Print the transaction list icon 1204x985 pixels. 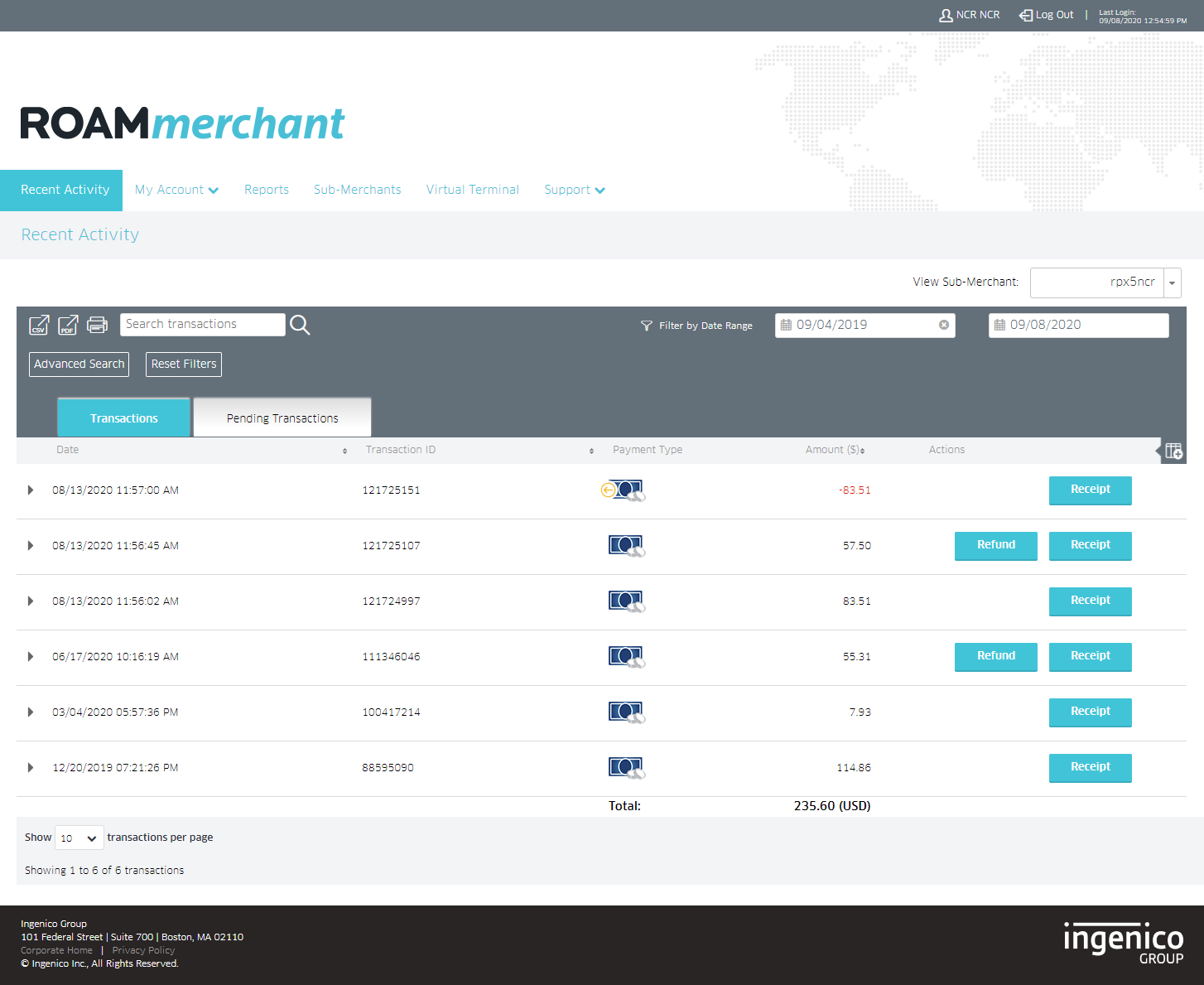(x=98, y=325)
